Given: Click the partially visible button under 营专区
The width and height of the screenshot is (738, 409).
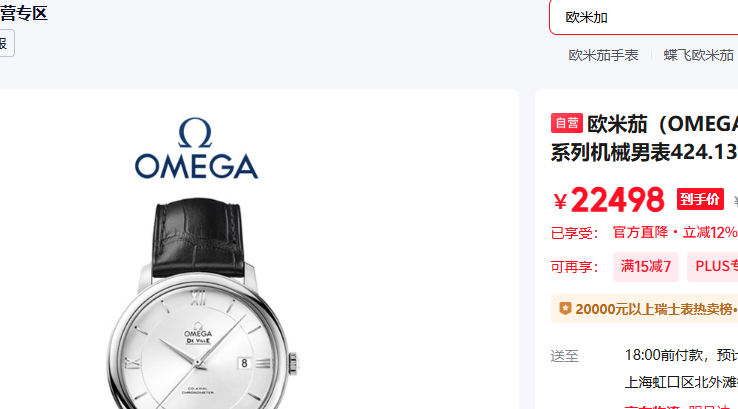Looking at the screenshot, I should pyautogui.click(x=7, y=43).
